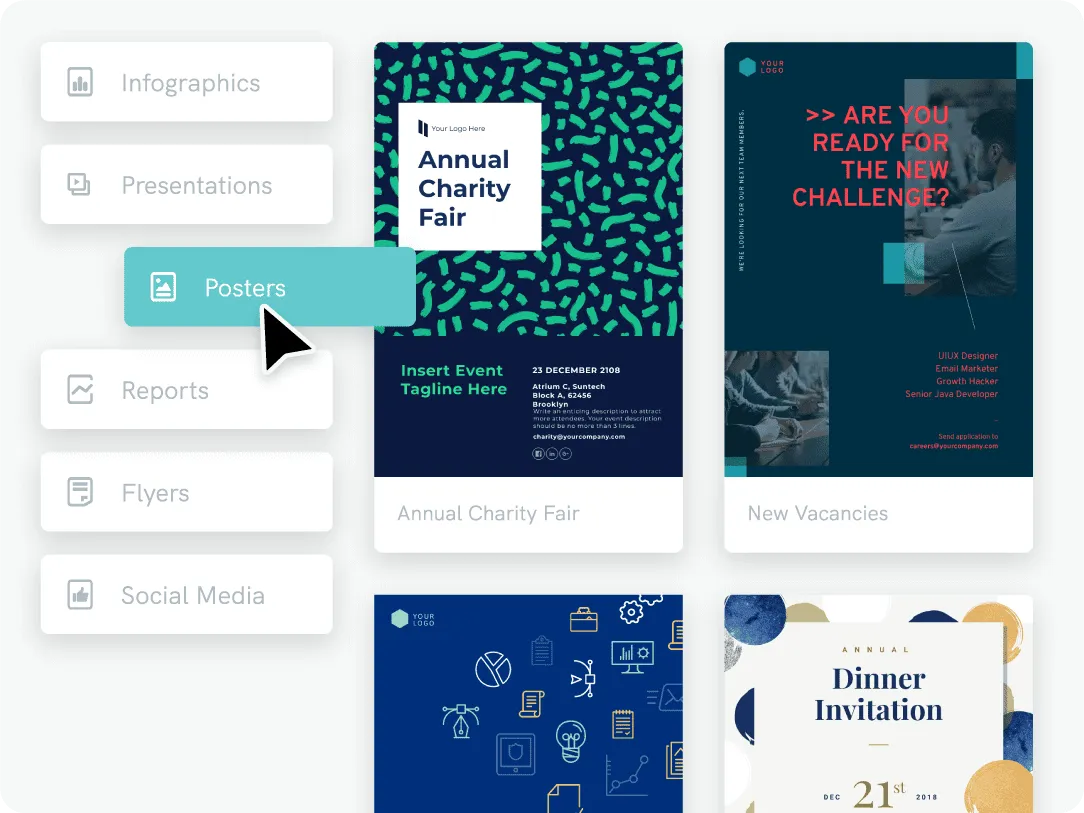1084x813 pixels.
Task: Click the Annual Charity Fair title label
Action: (488, 513)
